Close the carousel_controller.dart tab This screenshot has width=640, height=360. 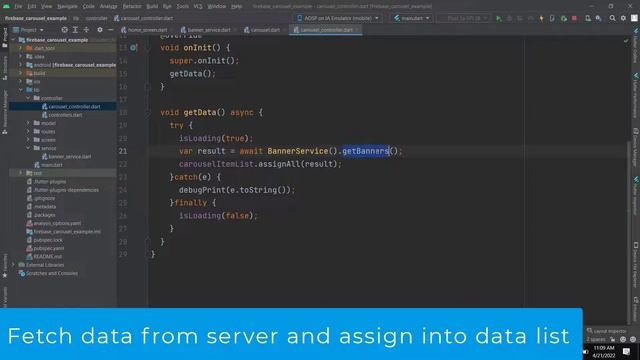pyautogui.click(x=357, y=30)
